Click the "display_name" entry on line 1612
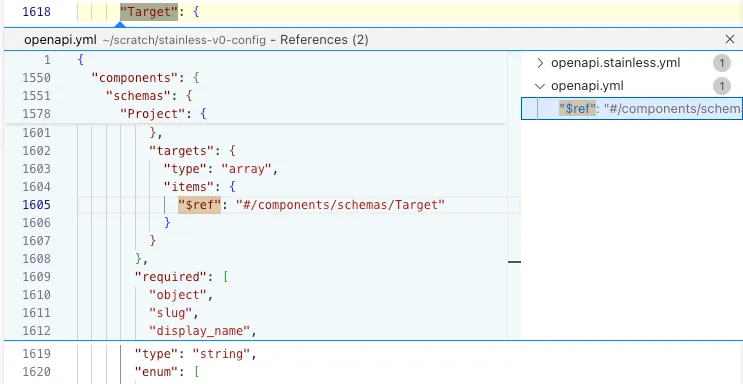Screen dimensions: 743x384 pos(199,331)
